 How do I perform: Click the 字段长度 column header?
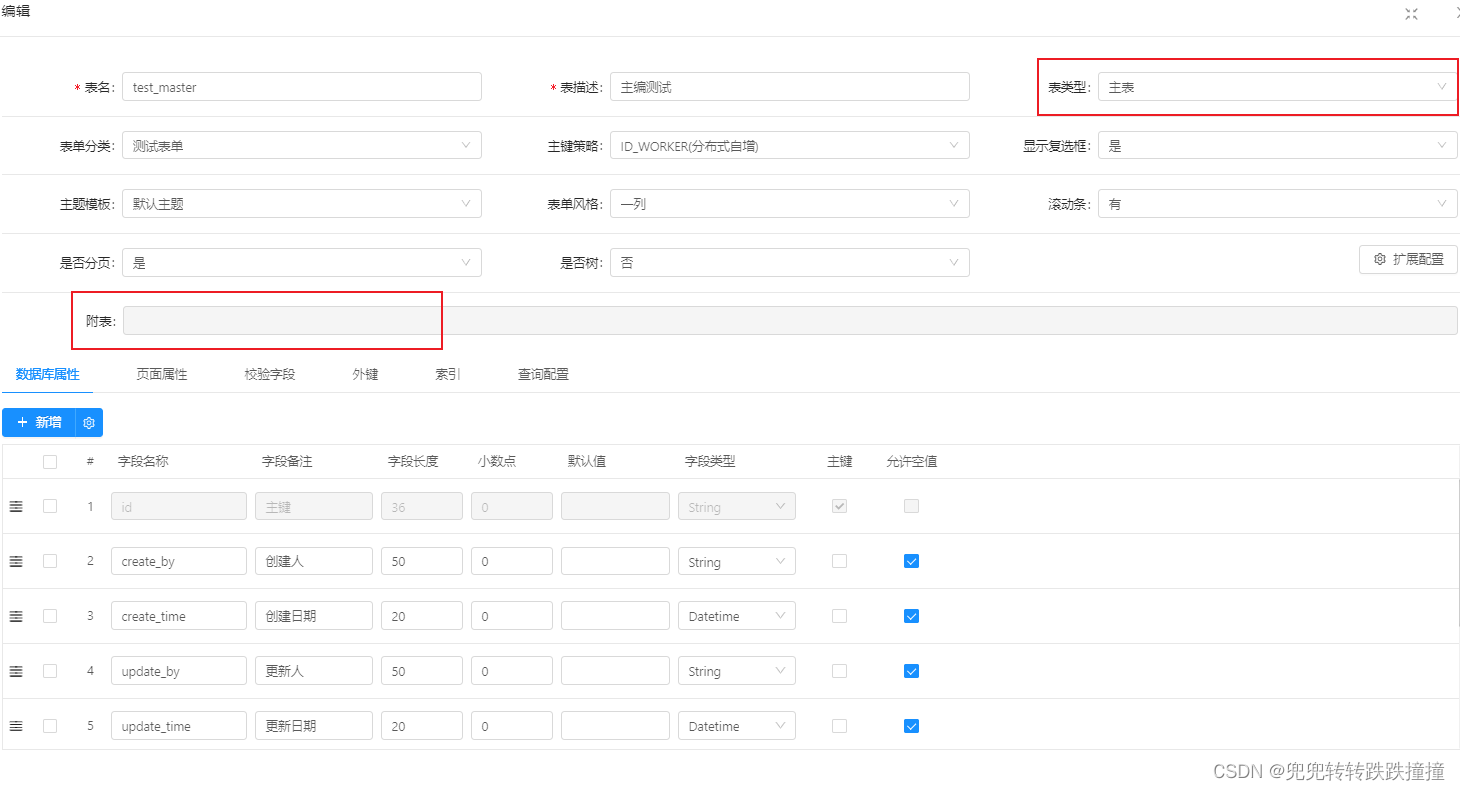click(x=413, y=462)
